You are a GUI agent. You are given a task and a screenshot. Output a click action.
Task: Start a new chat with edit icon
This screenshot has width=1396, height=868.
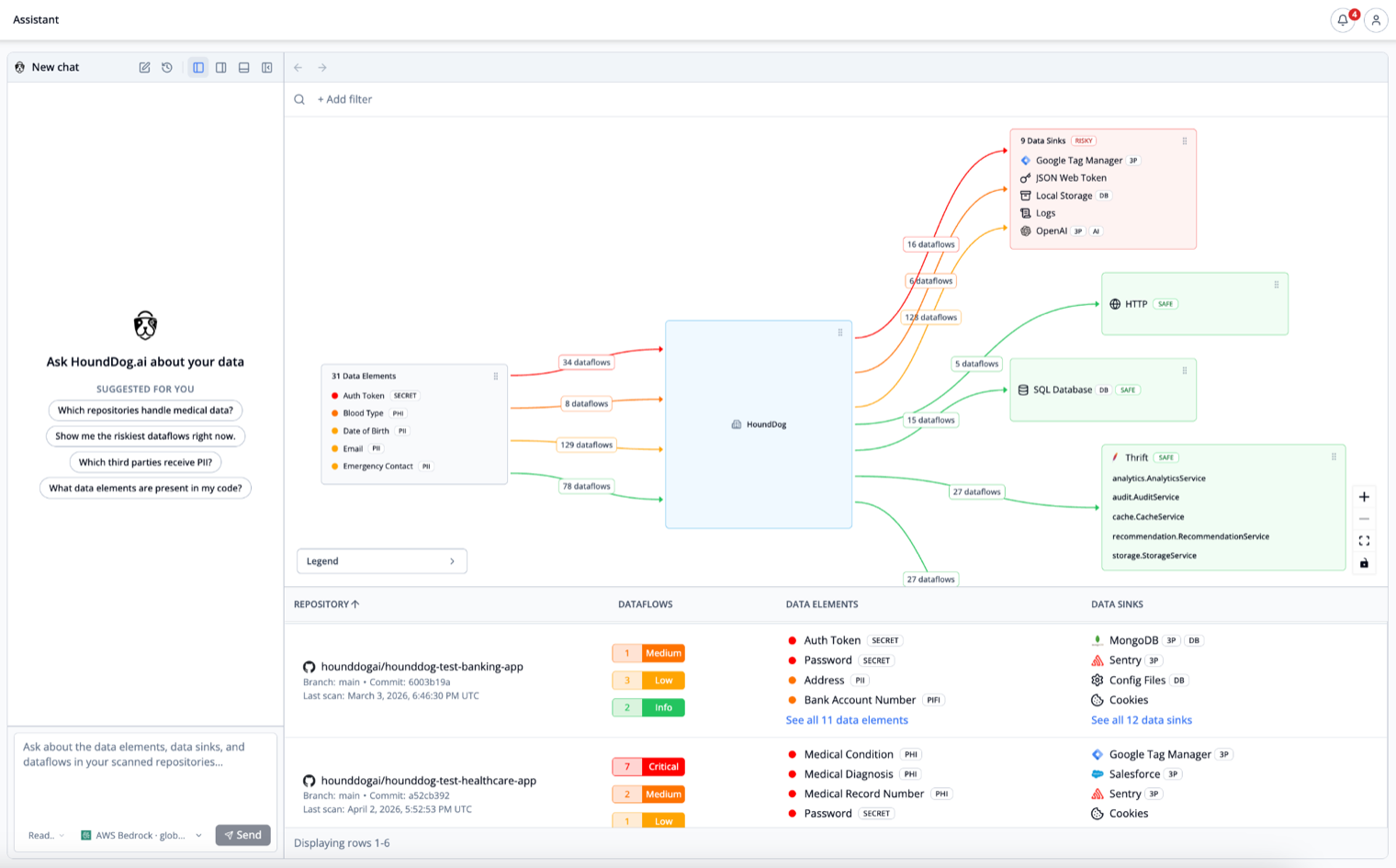(x=144, y=67)
